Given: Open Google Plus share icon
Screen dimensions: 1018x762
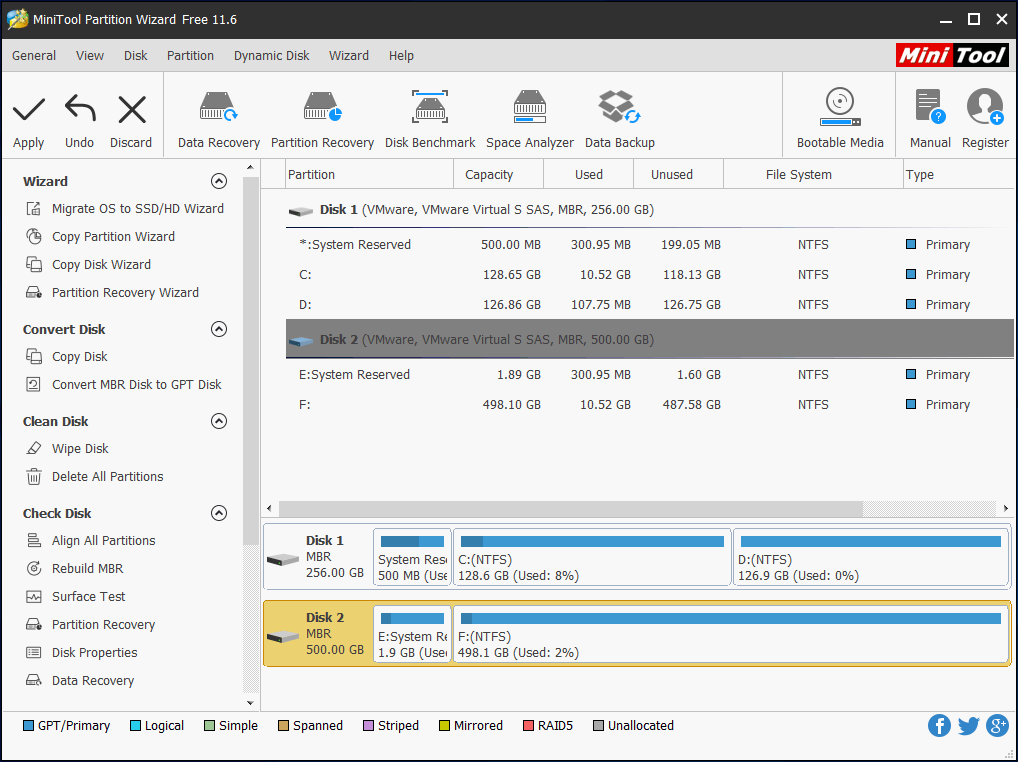Looking at the screenshot, I should (x=997, y=725).
